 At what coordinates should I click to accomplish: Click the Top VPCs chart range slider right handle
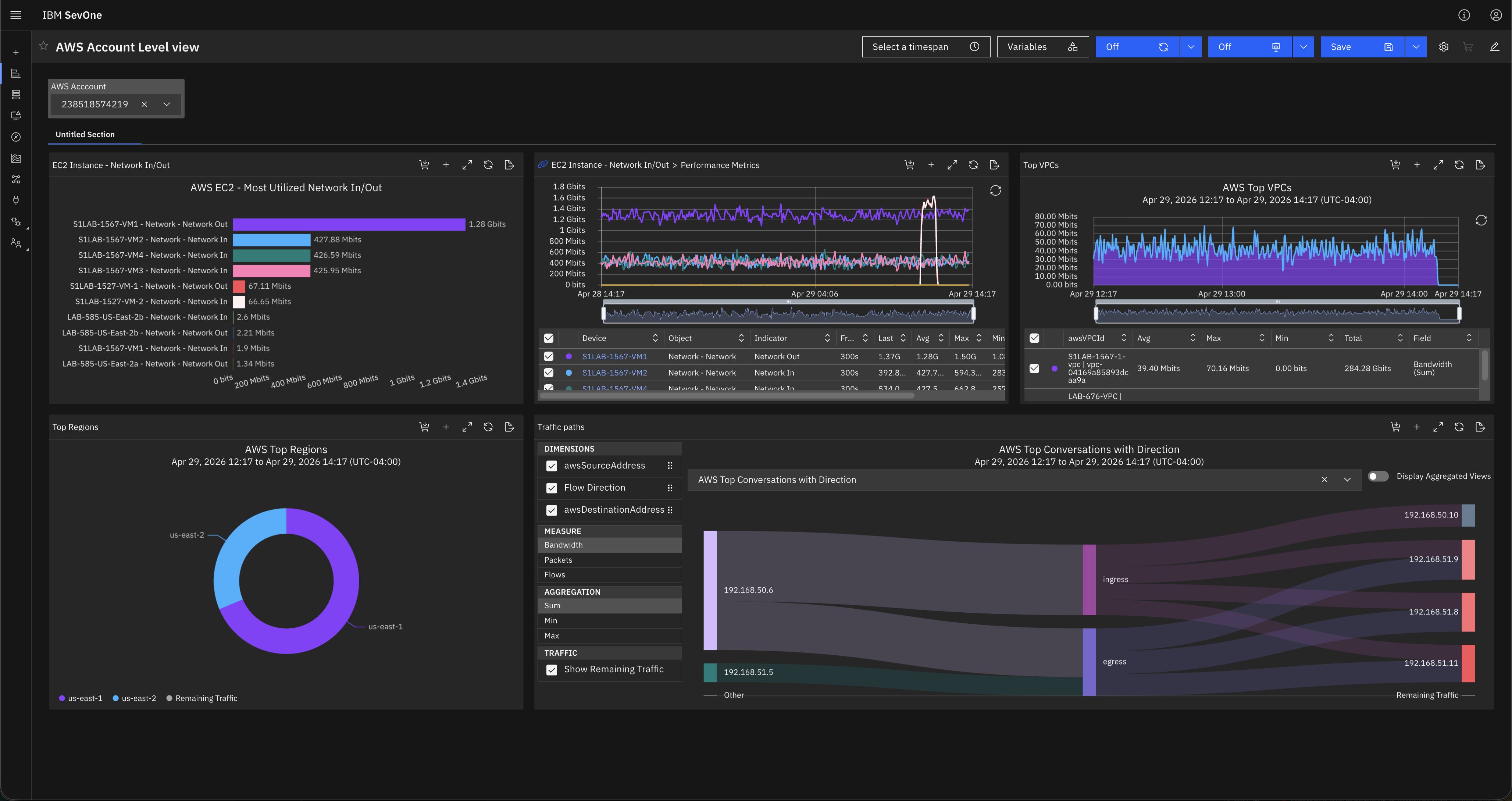point(1459,314)
